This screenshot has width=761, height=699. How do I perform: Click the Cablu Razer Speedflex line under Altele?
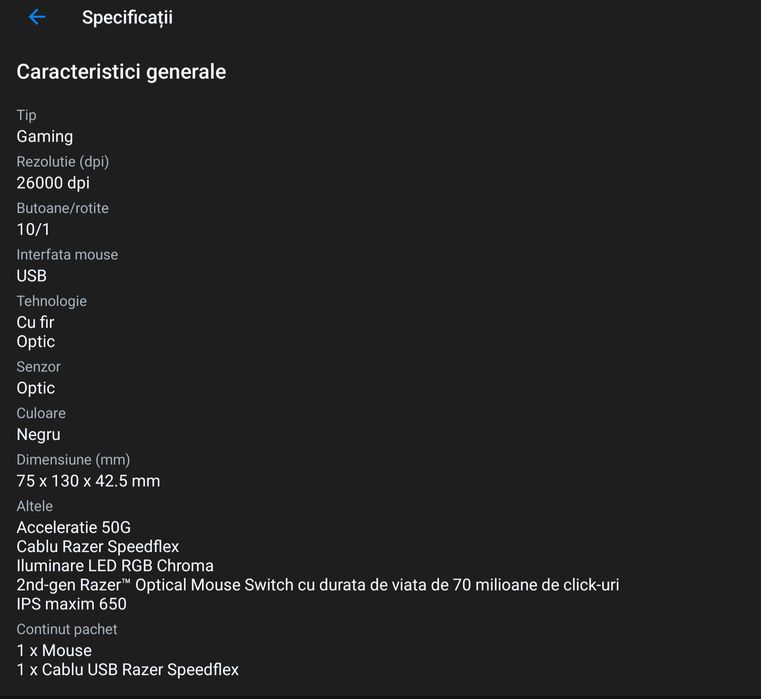(x=98, y=546)
